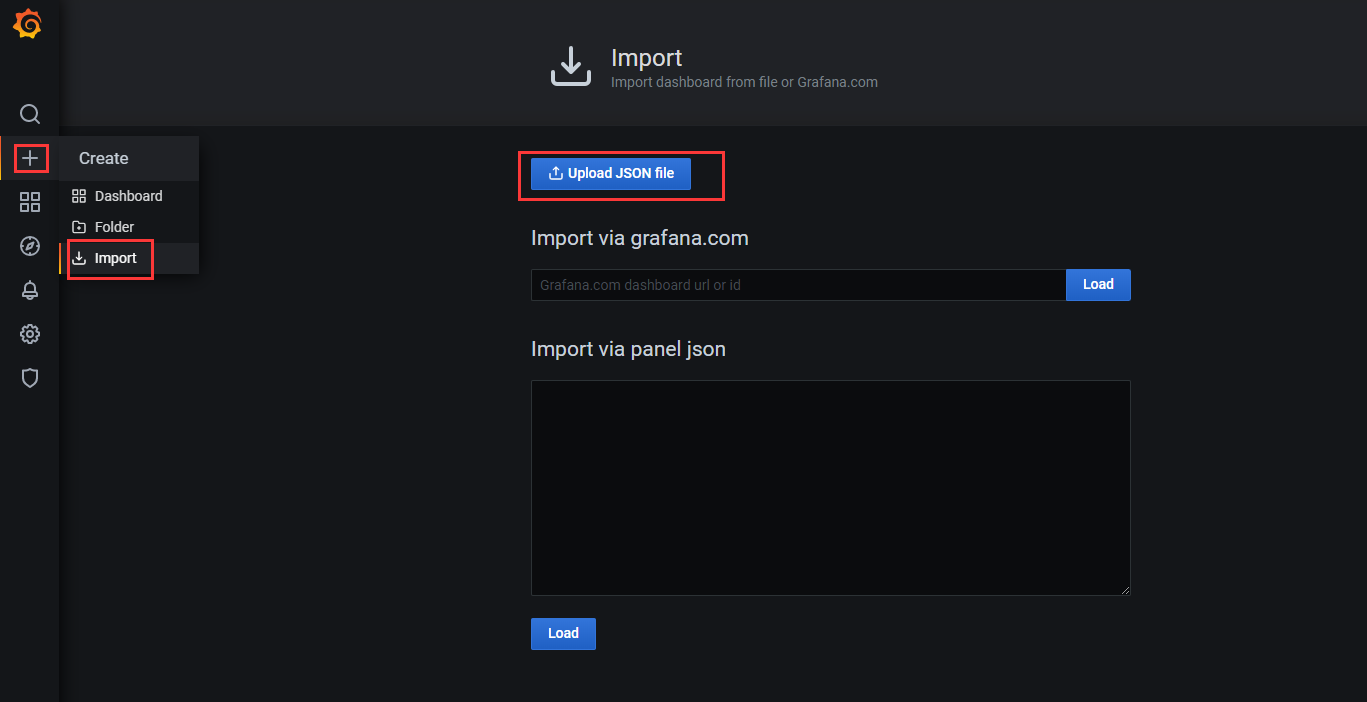Click the 'Import via panel json' heading
Screen dimensions: 1367x702
coord(629,349)
